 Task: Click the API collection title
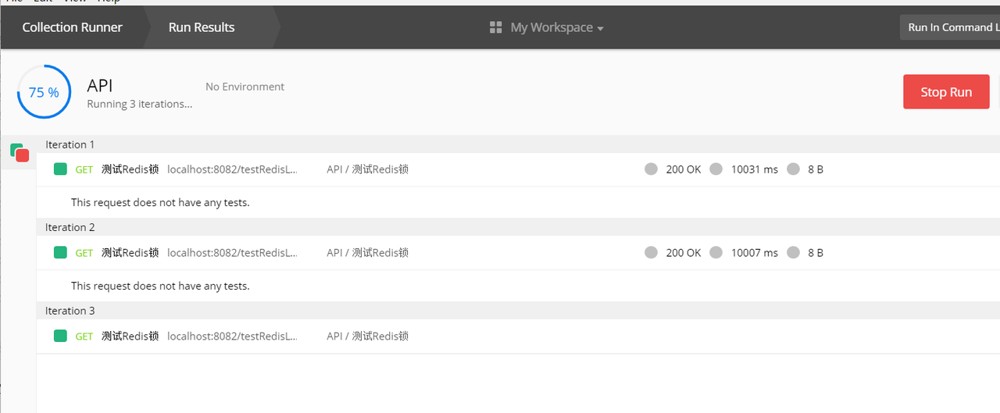(x=100, y=86)
